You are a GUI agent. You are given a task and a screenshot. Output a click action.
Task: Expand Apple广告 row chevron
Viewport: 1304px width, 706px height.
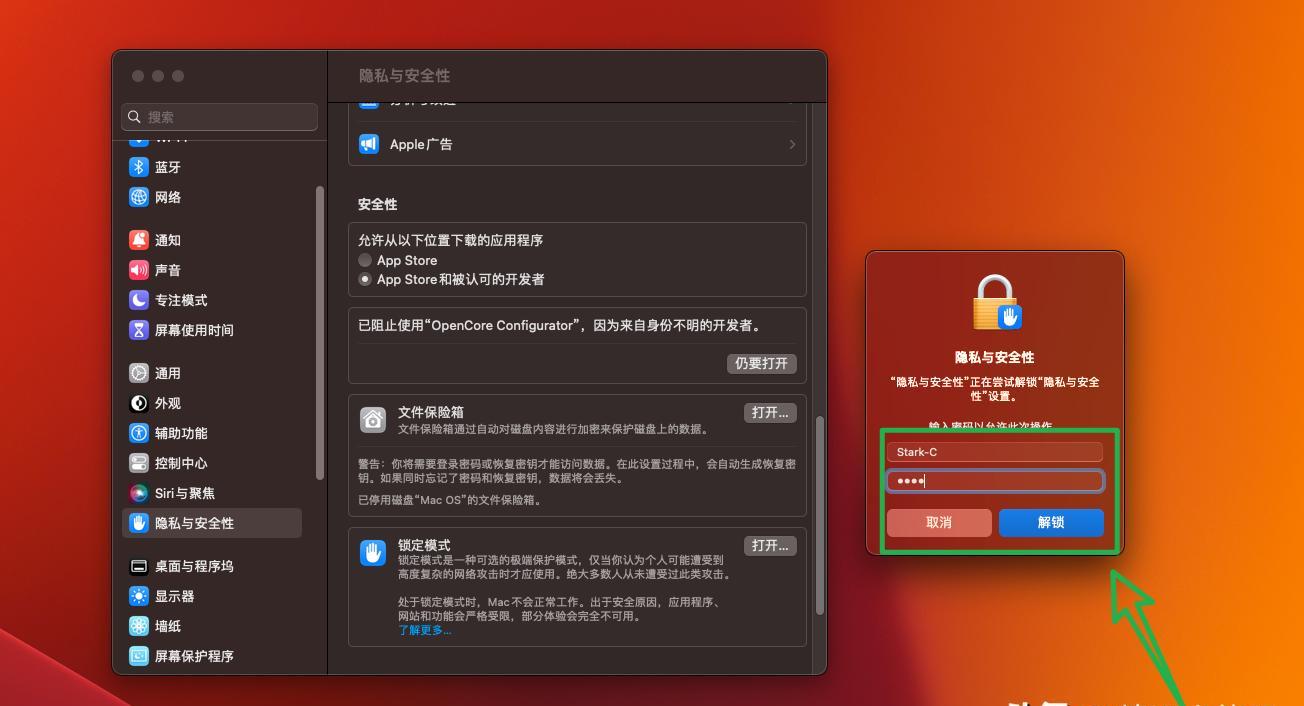792,145
